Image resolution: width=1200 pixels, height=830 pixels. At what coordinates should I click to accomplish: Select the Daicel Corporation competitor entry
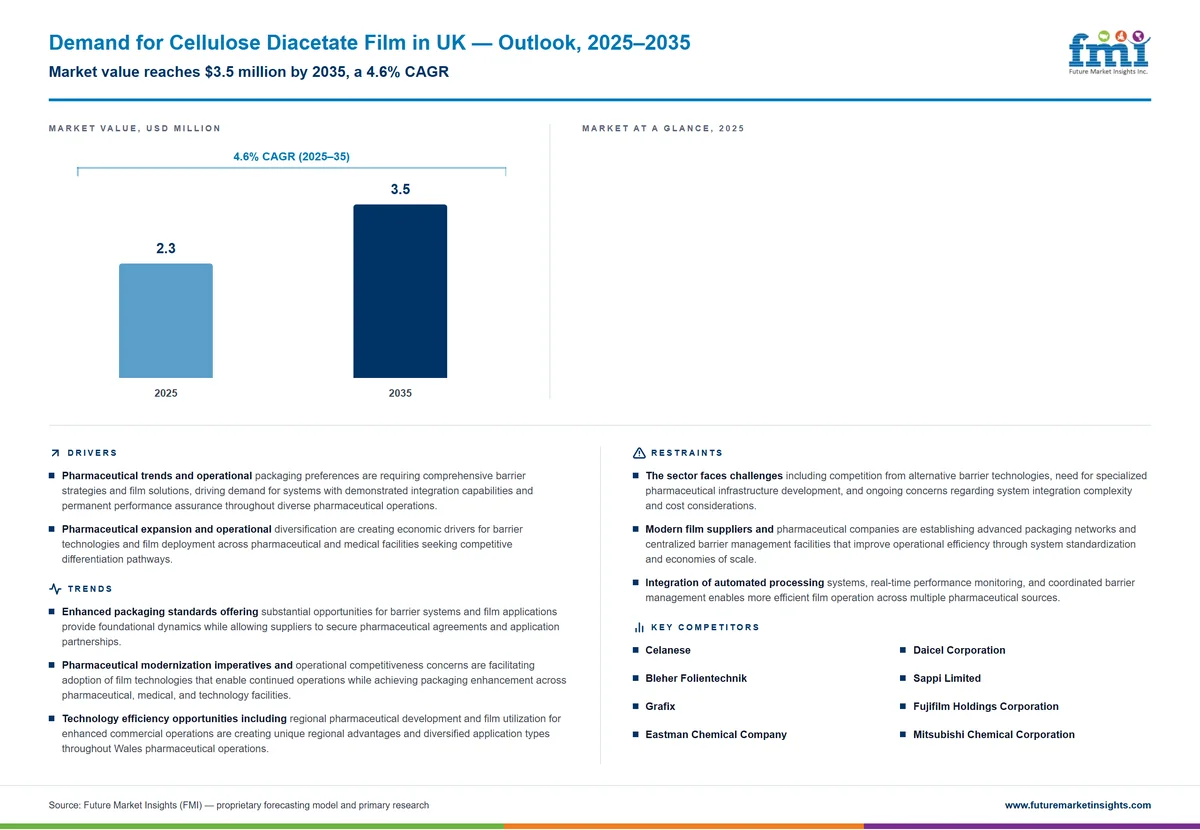959,650
